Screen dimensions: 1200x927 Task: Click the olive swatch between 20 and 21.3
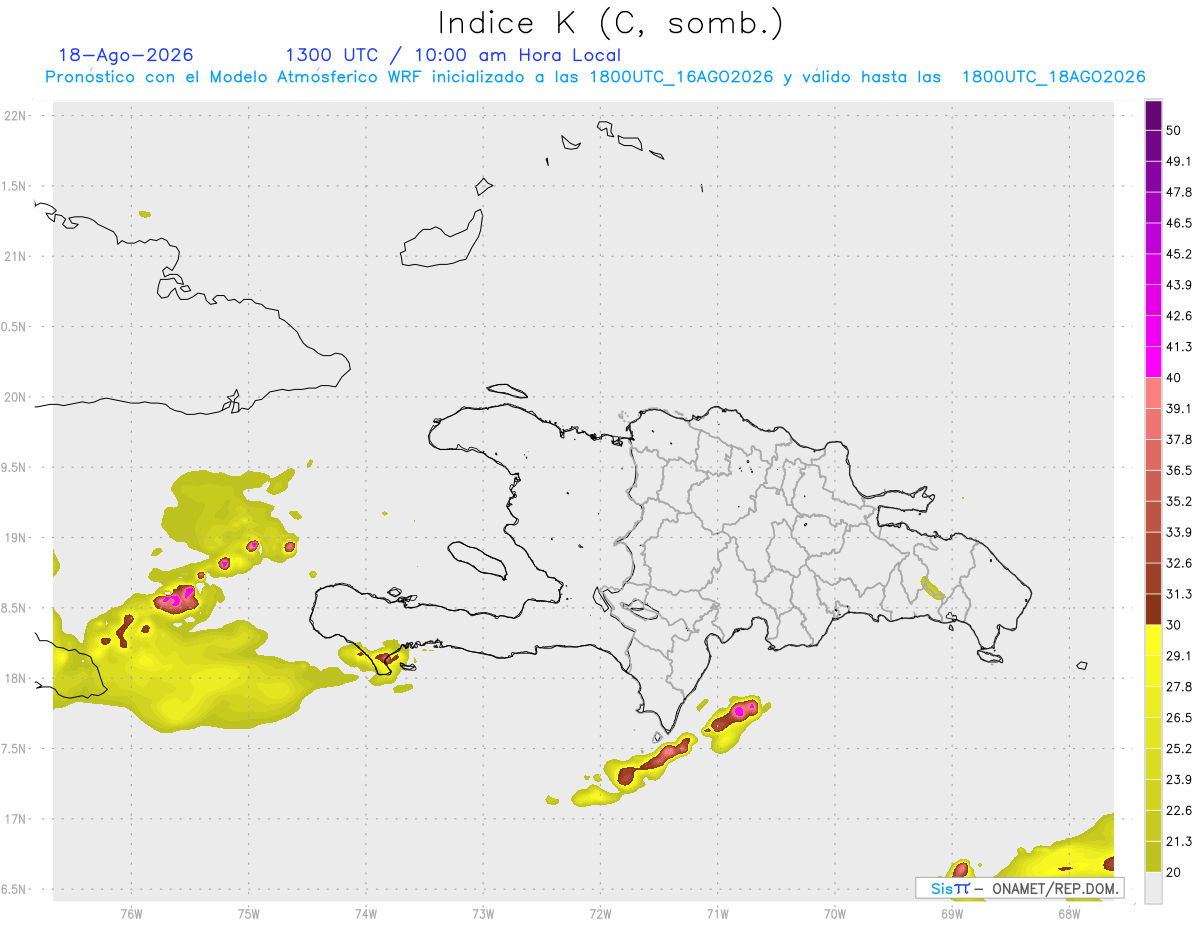point(1153,857)
